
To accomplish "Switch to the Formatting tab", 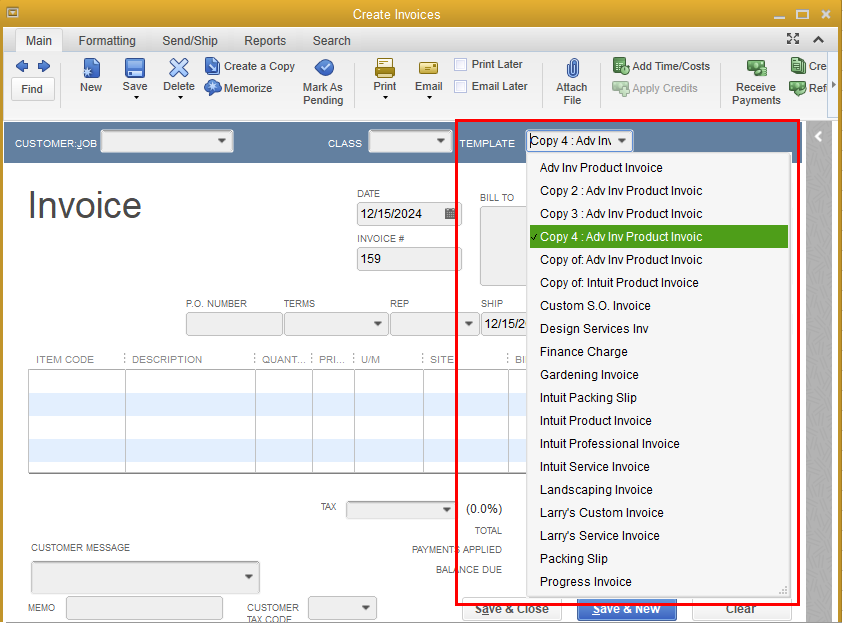I will 107,41.
